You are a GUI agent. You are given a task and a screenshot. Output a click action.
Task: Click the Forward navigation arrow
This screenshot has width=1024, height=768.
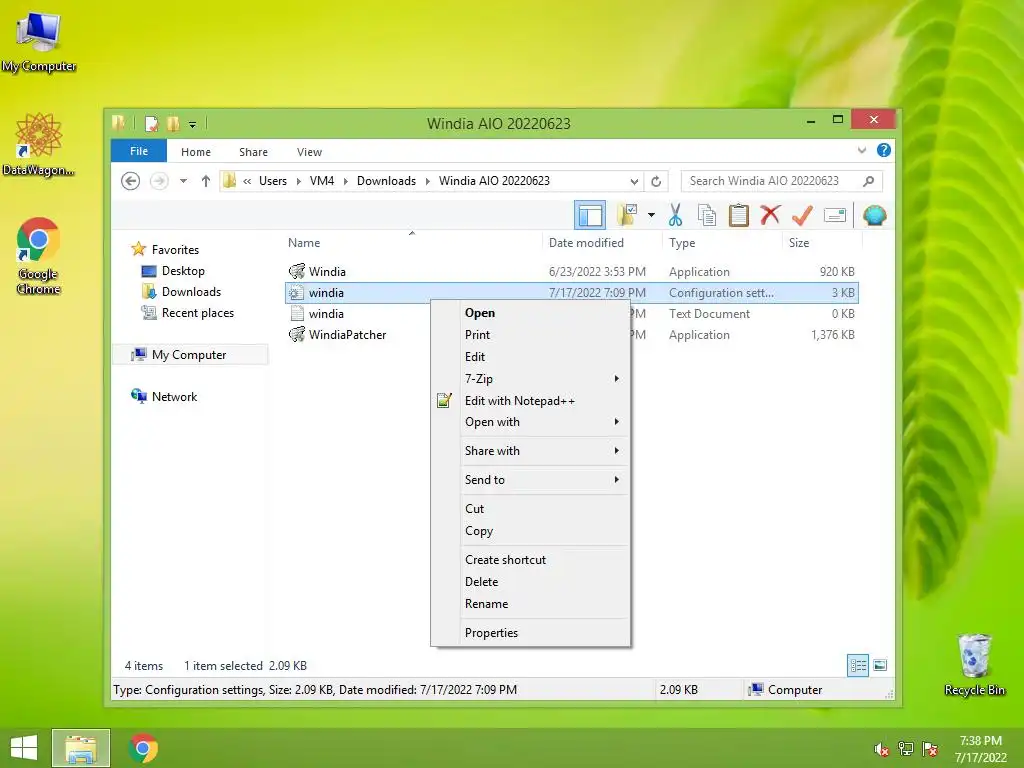(159, 181)
